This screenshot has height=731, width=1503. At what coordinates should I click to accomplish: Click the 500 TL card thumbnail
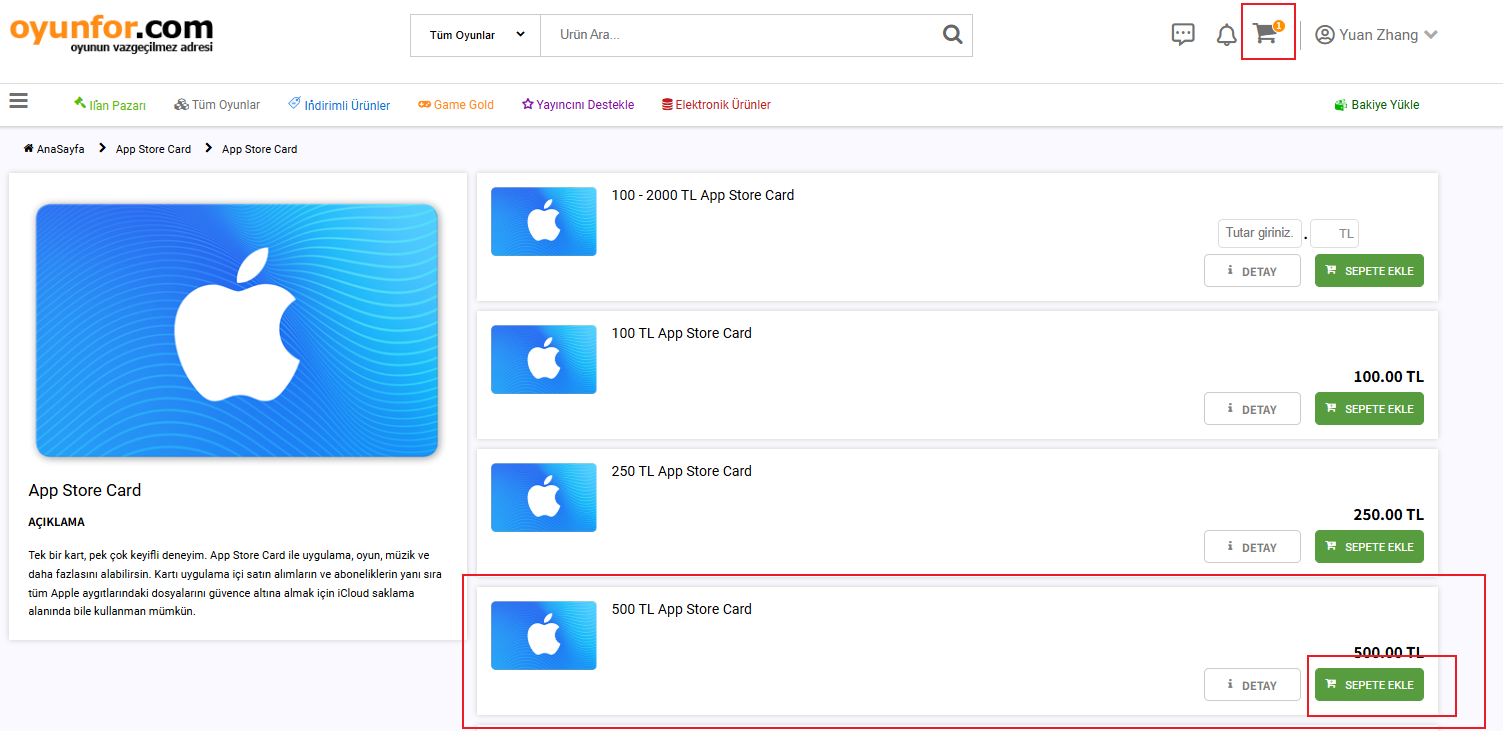click(544, 635)
